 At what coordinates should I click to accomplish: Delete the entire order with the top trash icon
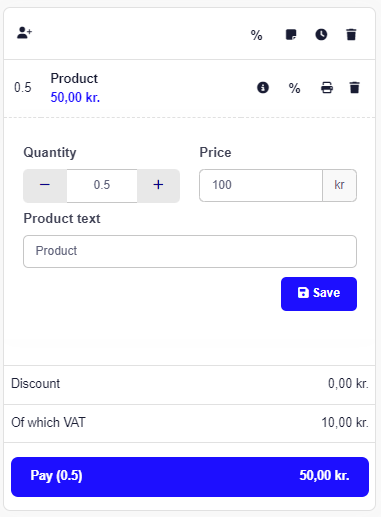coord(351,35)
